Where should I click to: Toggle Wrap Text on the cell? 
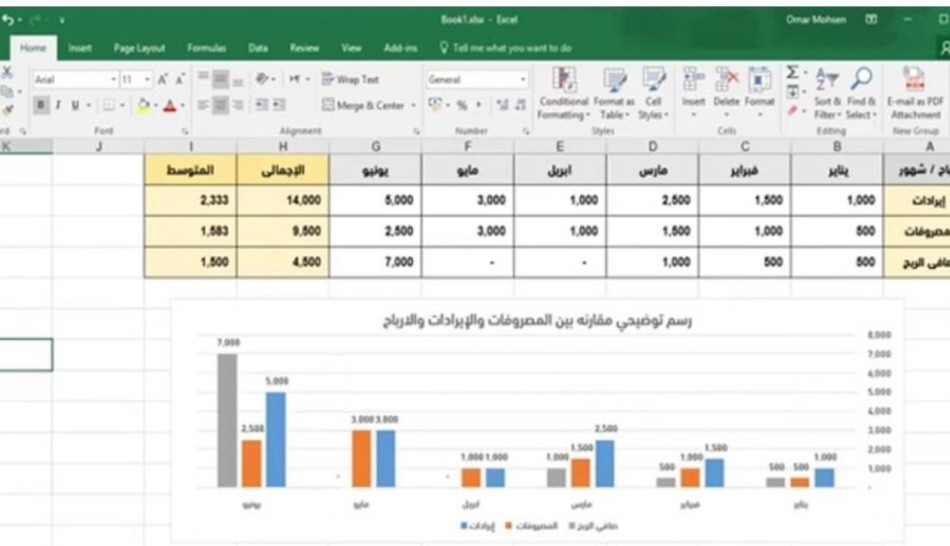[x=351, y=79]
